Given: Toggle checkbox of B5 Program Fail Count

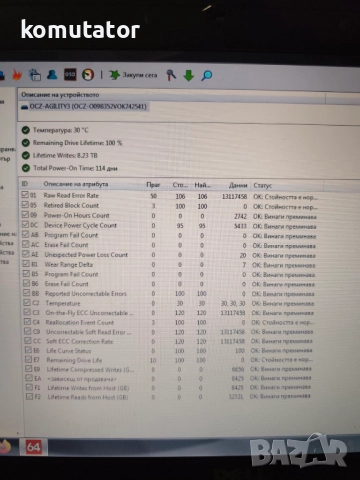Looking at the screenshot, I should tap(26, 273).
